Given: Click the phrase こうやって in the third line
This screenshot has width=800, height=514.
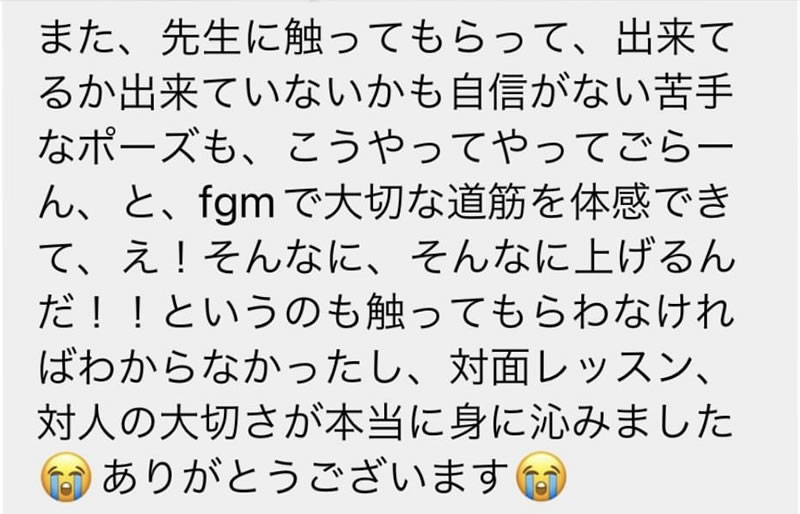Looking at the screenshot, I should [x=386, y=150].
